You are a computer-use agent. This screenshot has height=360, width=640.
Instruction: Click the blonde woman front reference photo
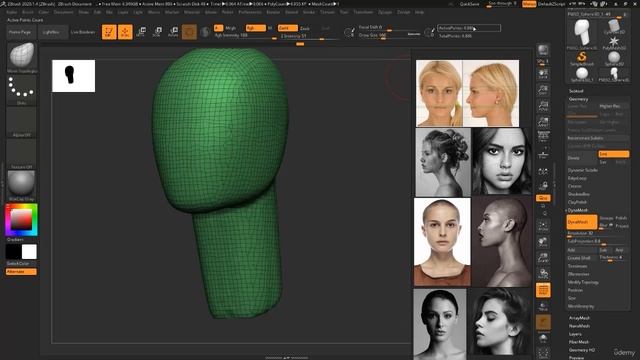tap(439, 93)
